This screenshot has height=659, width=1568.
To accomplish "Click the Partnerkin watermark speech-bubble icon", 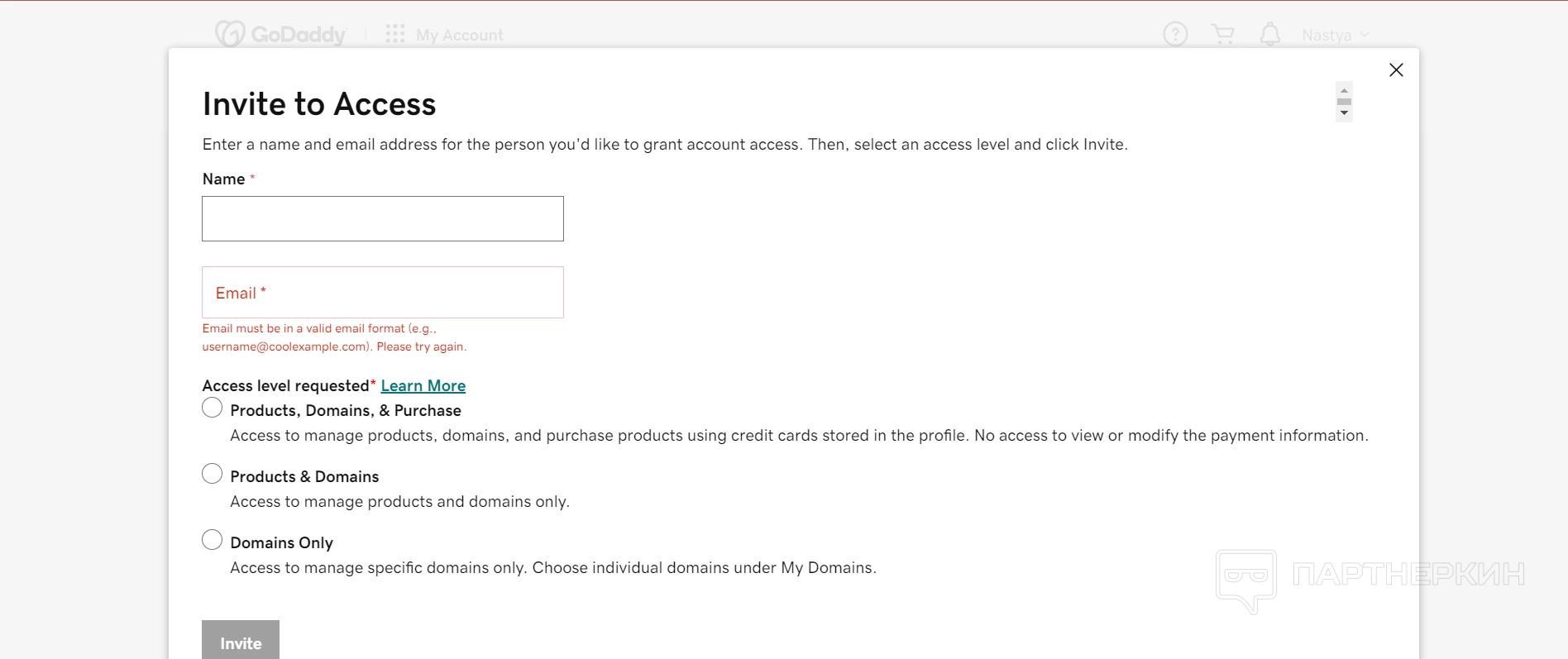I will click(1245, 579).
